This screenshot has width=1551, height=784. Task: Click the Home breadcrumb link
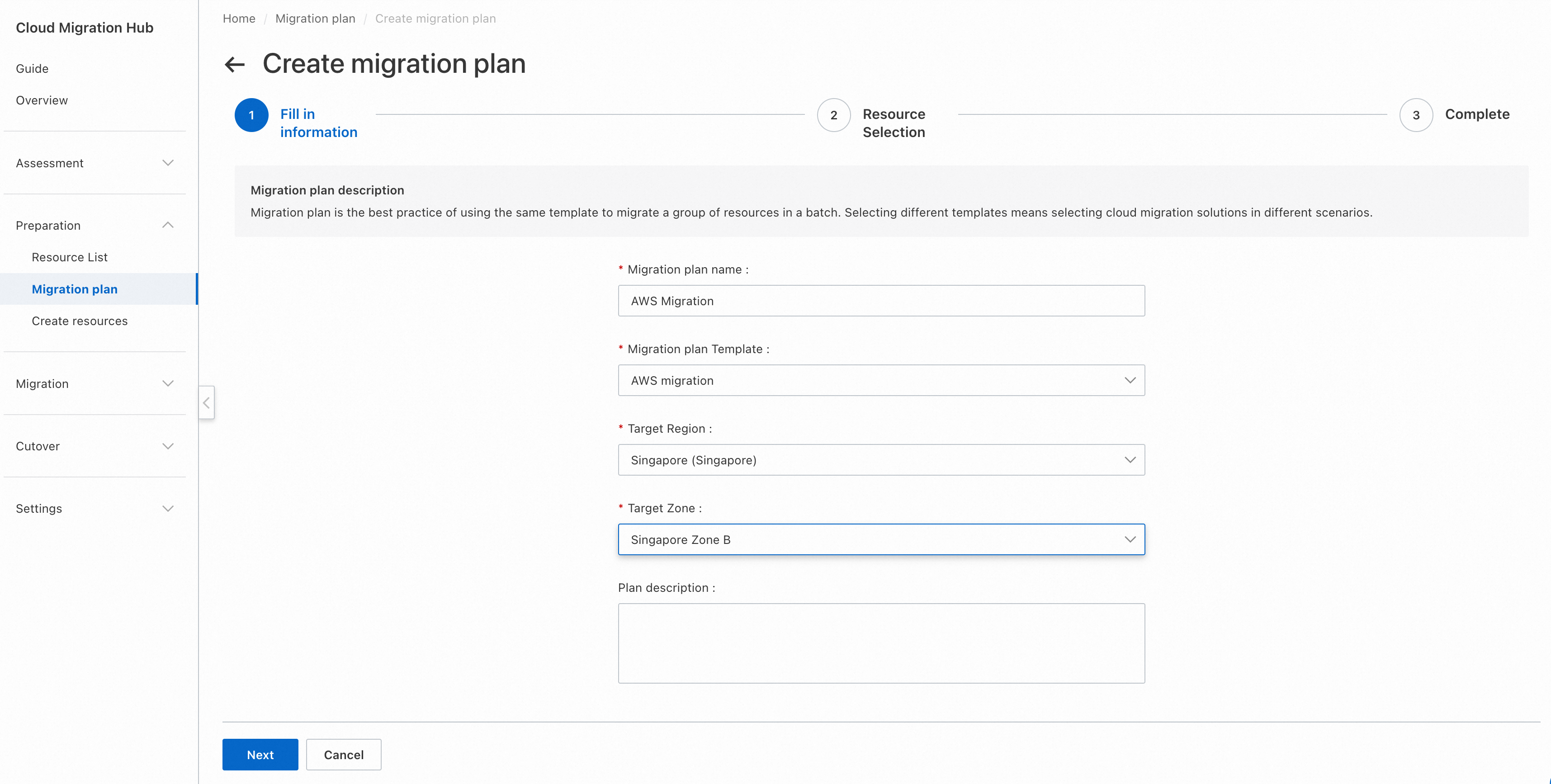[x=239, y=19]
